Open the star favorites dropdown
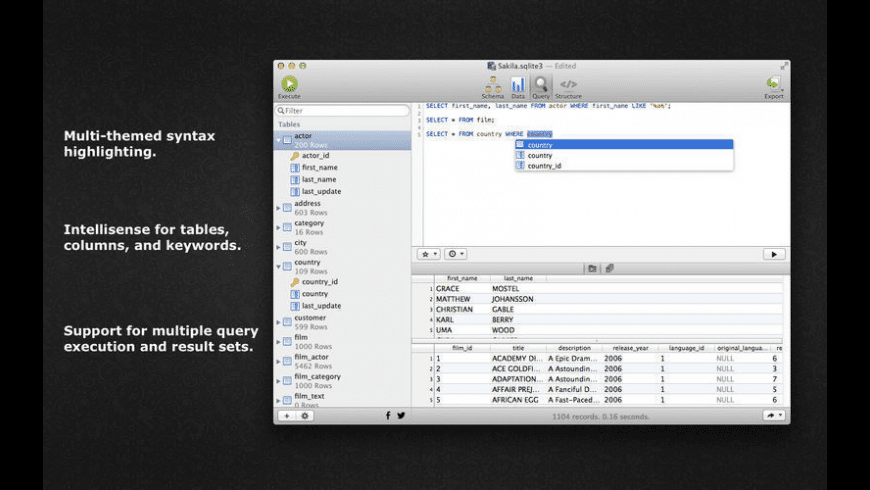 coord(428,254)
